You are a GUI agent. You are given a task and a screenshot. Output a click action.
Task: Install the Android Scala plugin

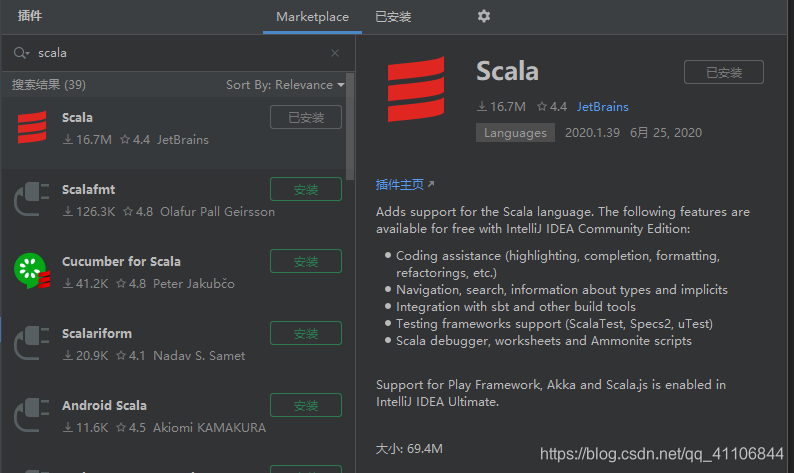306,405
